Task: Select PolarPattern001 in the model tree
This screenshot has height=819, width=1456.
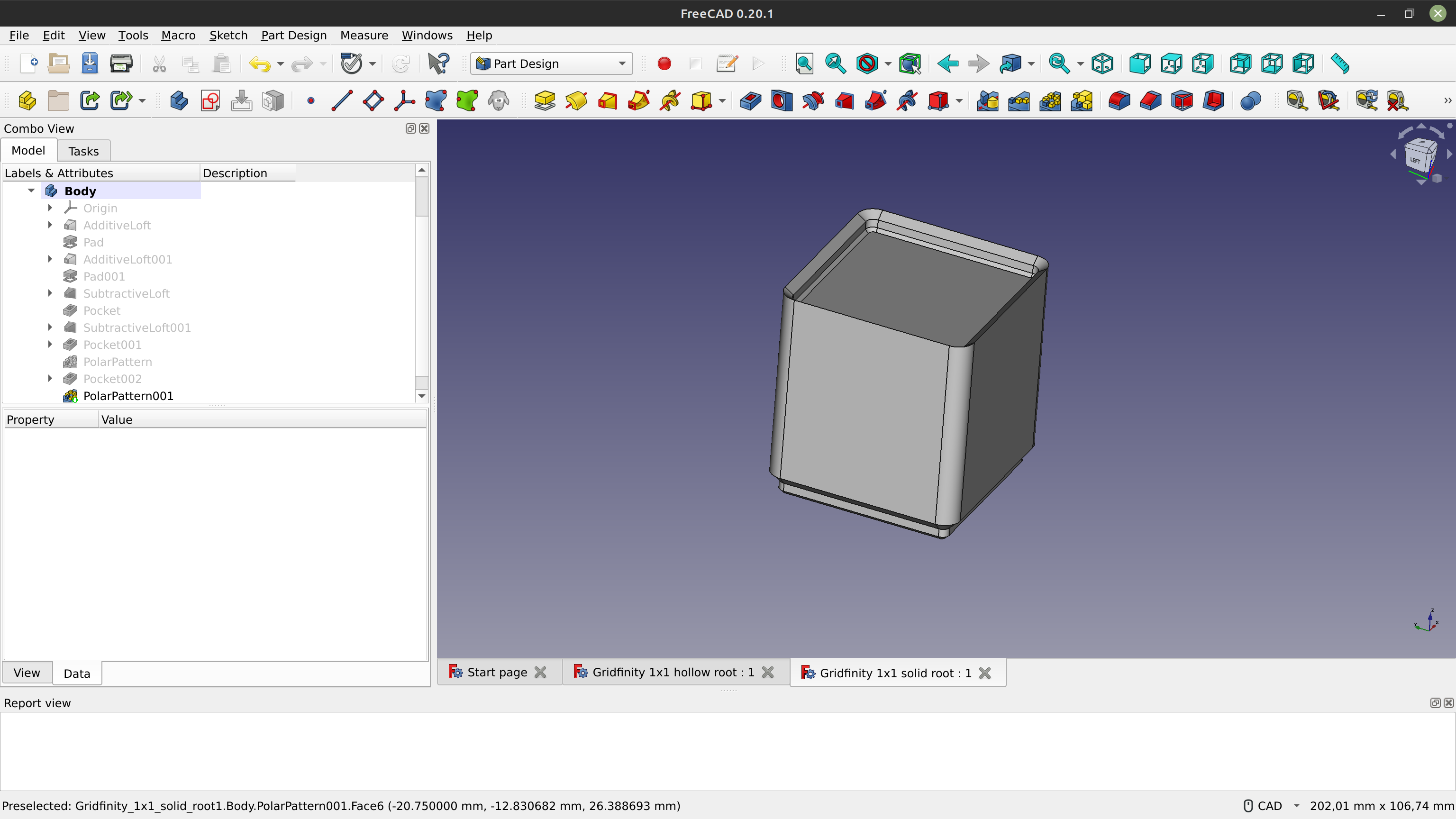Action: pos(128,396)
